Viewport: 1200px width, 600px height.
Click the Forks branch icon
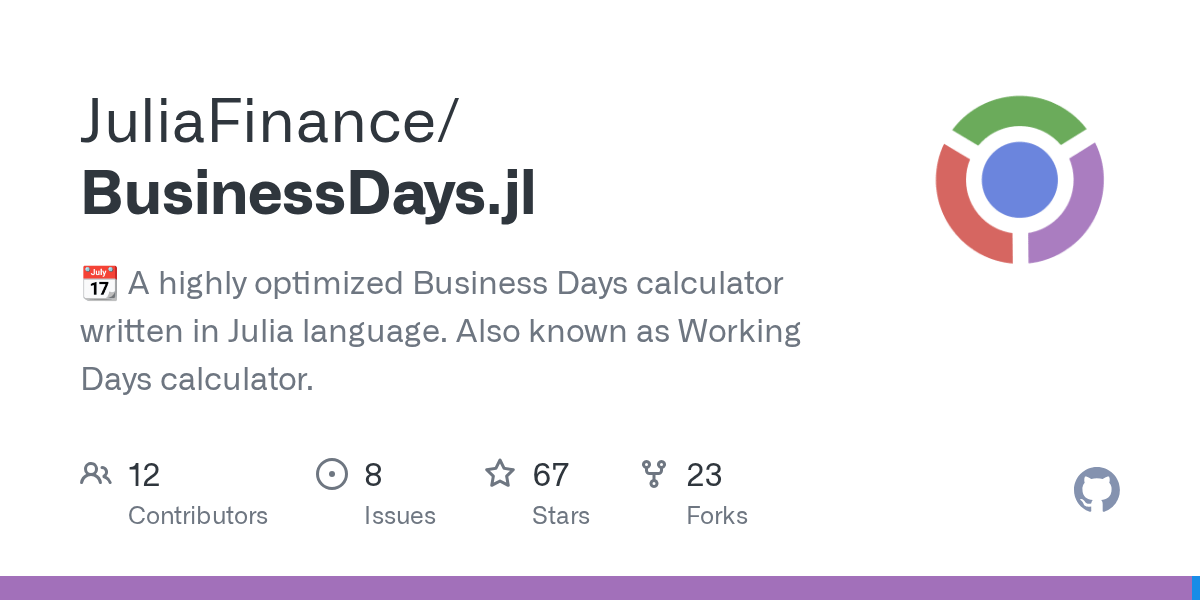pyautogui.click(x=654, y=474)
